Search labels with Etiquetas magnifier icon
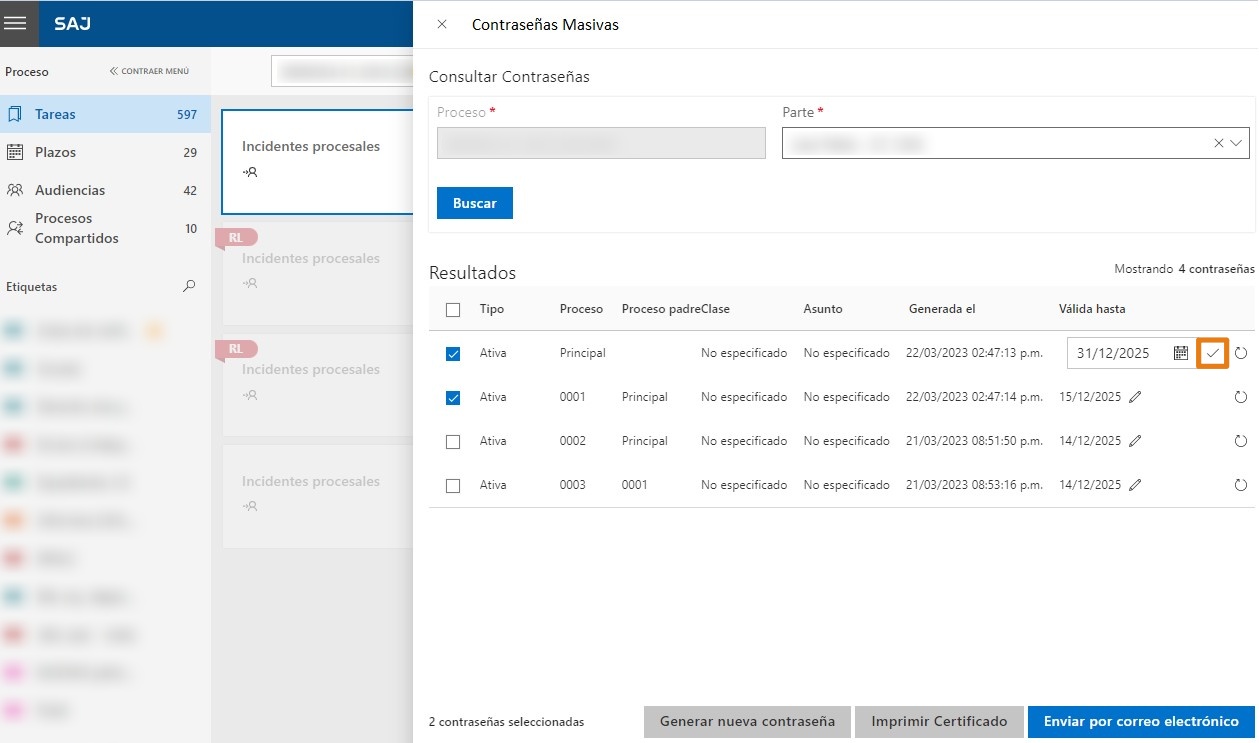The width and height of the screenshot is (1259, 743). coord(189,287)
